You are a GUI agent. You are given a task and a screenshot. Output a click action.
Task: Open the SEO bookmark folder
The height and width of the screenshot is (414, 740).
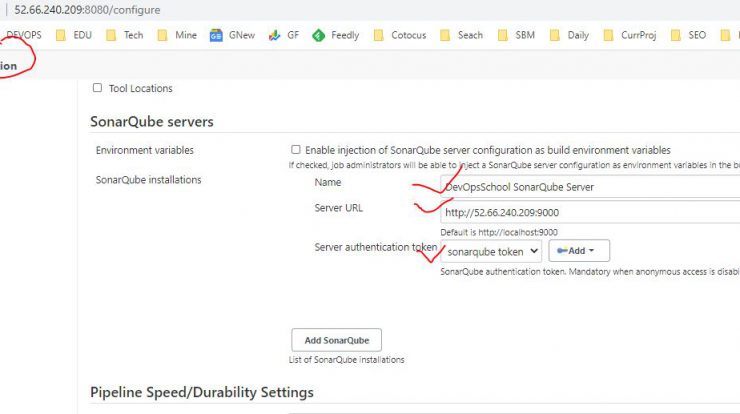[688, 35]
